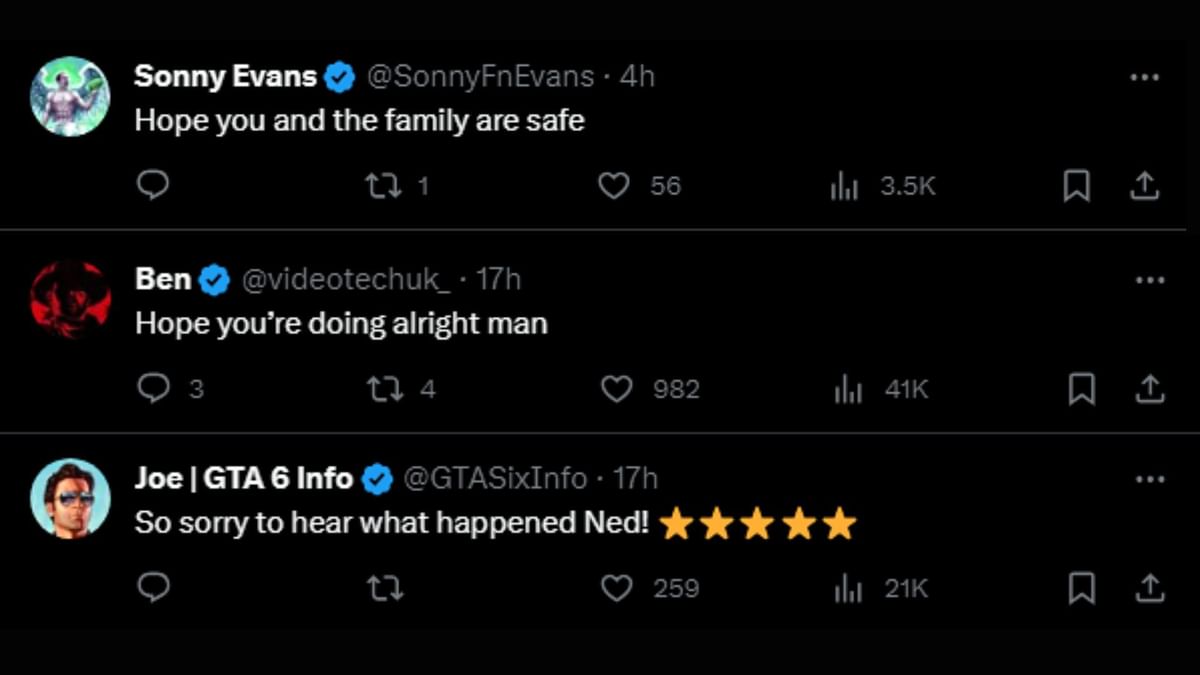Viewport: 1200px width, 675px height.
Task: Open the 17h timestamp on Joe's tweet
Action: (x=635, y=479)
